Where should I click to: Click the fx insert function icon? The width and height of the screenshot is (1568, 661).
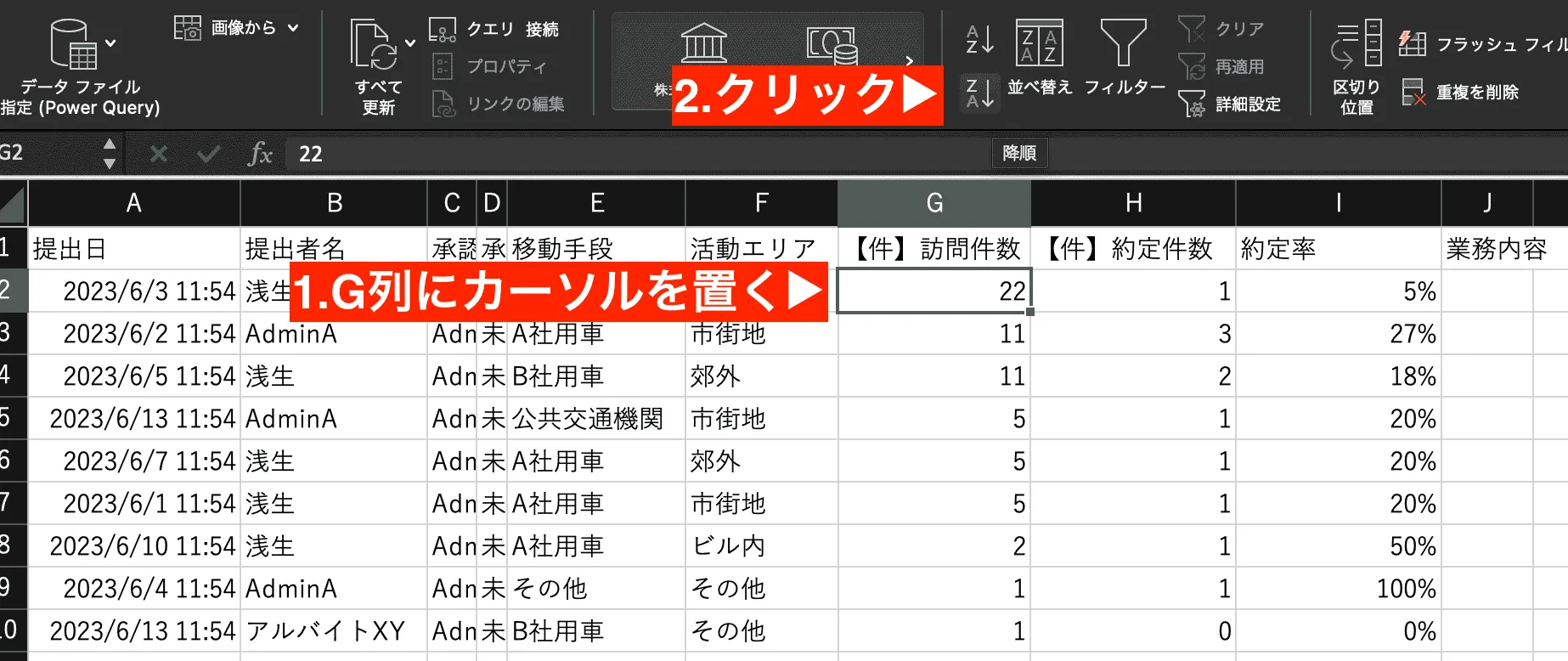click(260, 154)
